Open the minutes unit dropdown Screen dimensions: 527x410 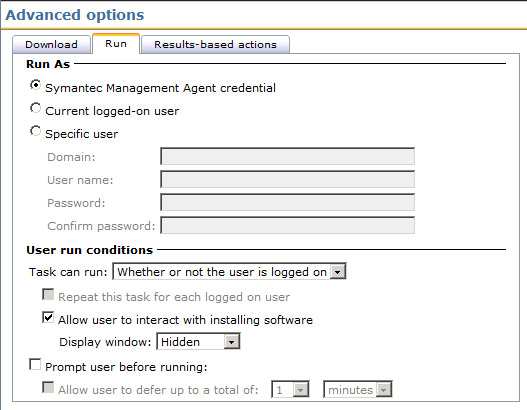(x=358, y=390)
